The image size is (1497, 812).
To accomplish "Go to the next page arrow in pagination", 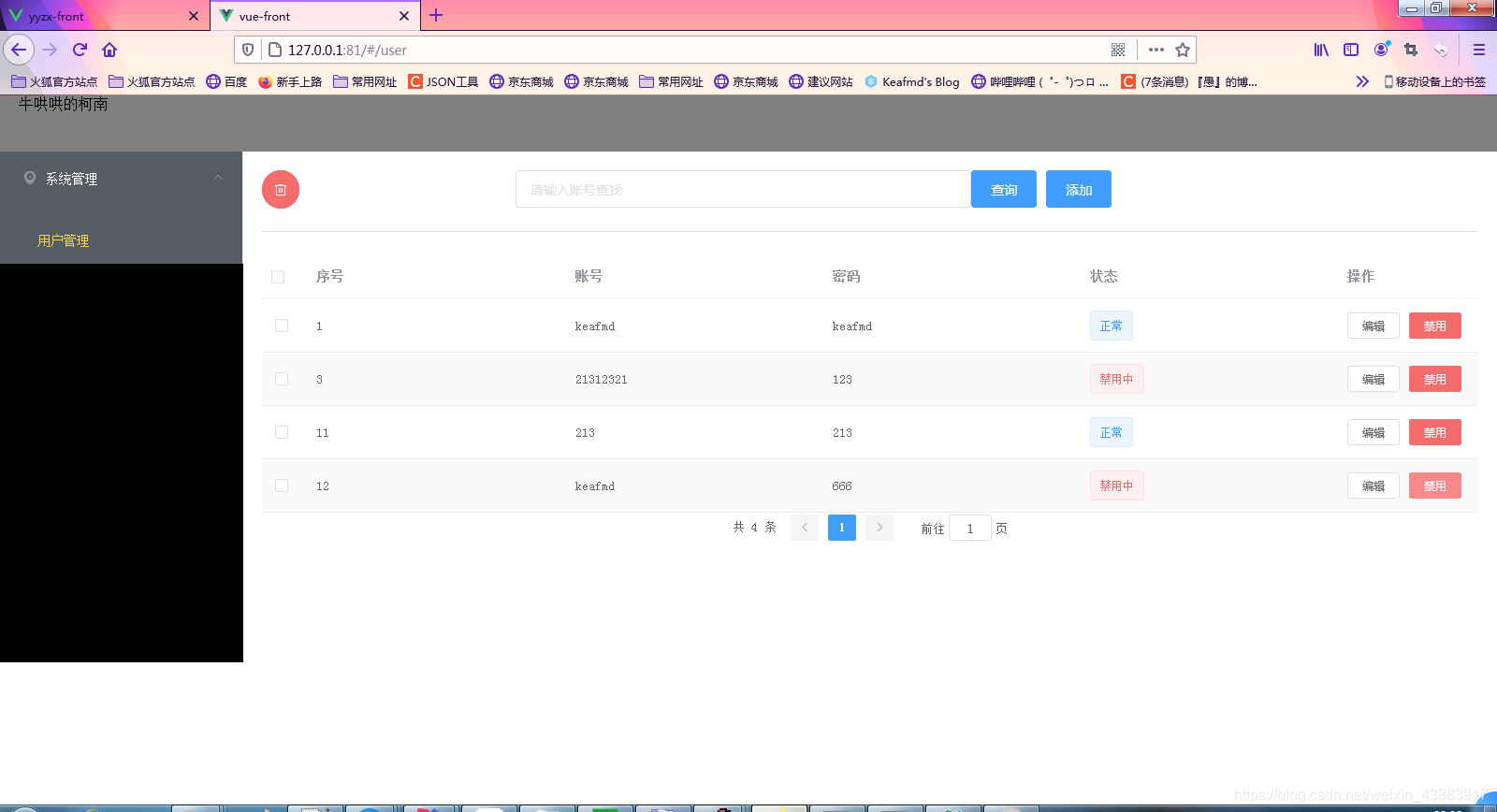I will click(879, 528).
